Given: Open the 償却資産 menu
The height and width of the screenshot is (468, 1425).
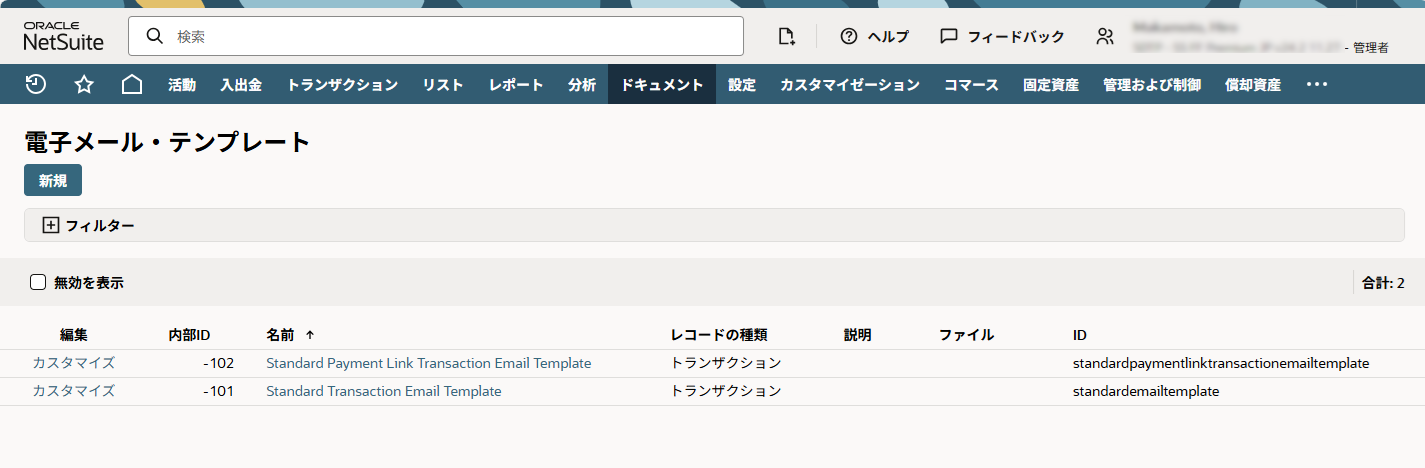Looking at the screenshot, I should pyautogui.click(x=1253, y=85).
